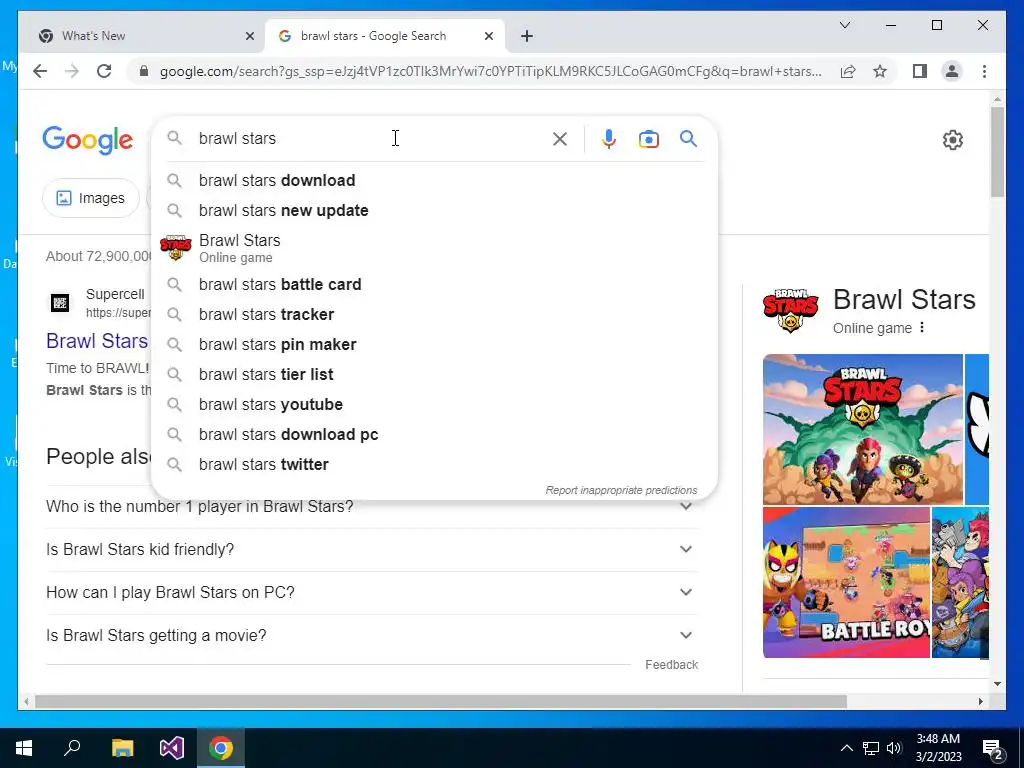Screen dimensions: 1024x768
Task: Click the horizontal page scrollbar
Action: pyautogui.click(x=441, y=701)
